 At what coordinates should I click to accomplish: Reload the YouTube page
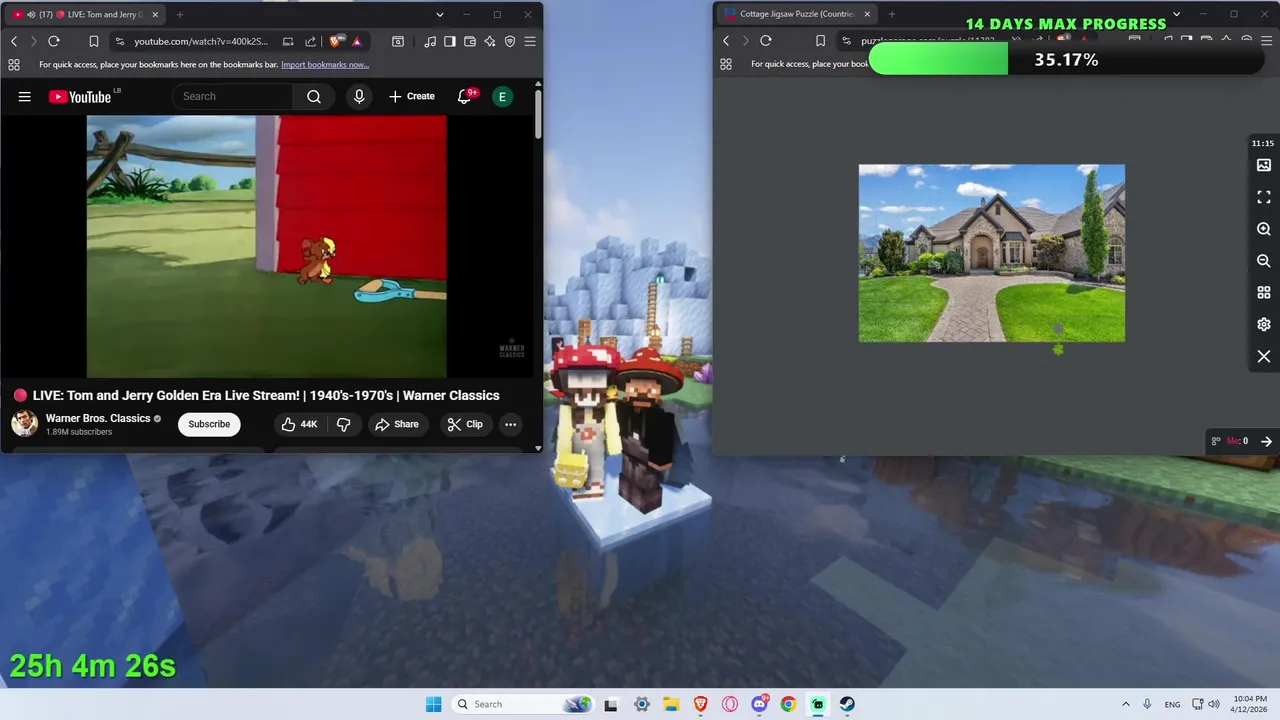coord(54,41)
